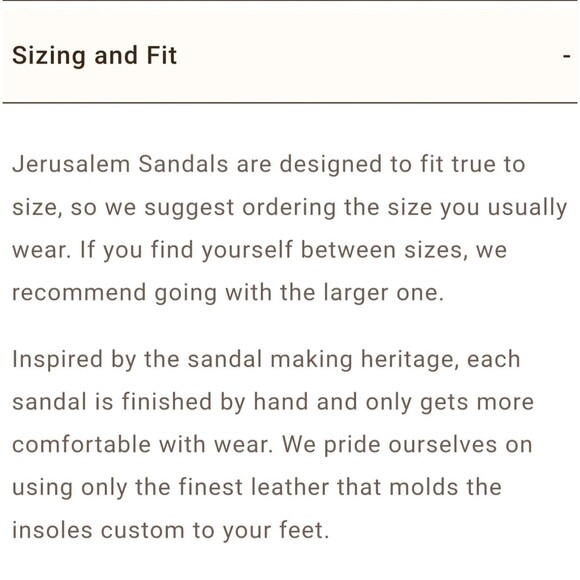Click the phrase 'sandal making heritage'
The image size is (580, 580).
321,360
